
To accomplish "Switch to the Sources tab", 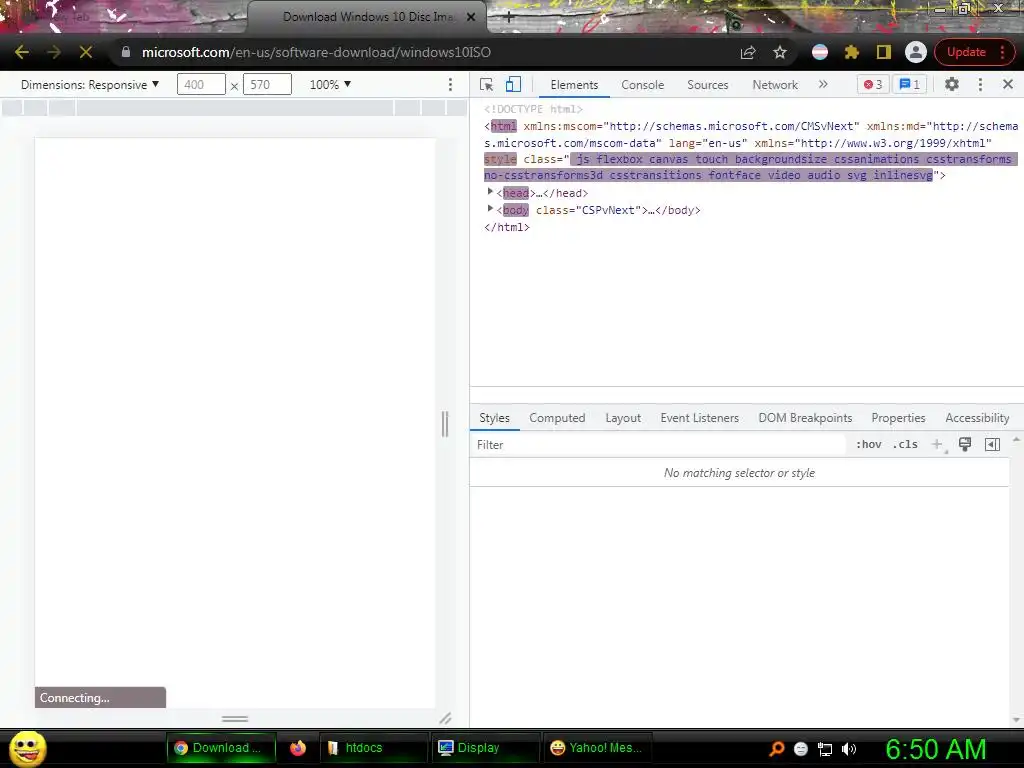I will 707,85.
